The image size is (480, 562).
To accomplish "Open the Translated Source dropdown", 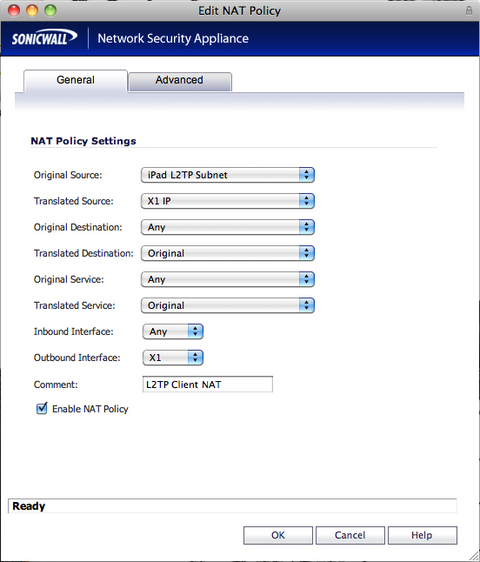I will (x=228, y=201).
